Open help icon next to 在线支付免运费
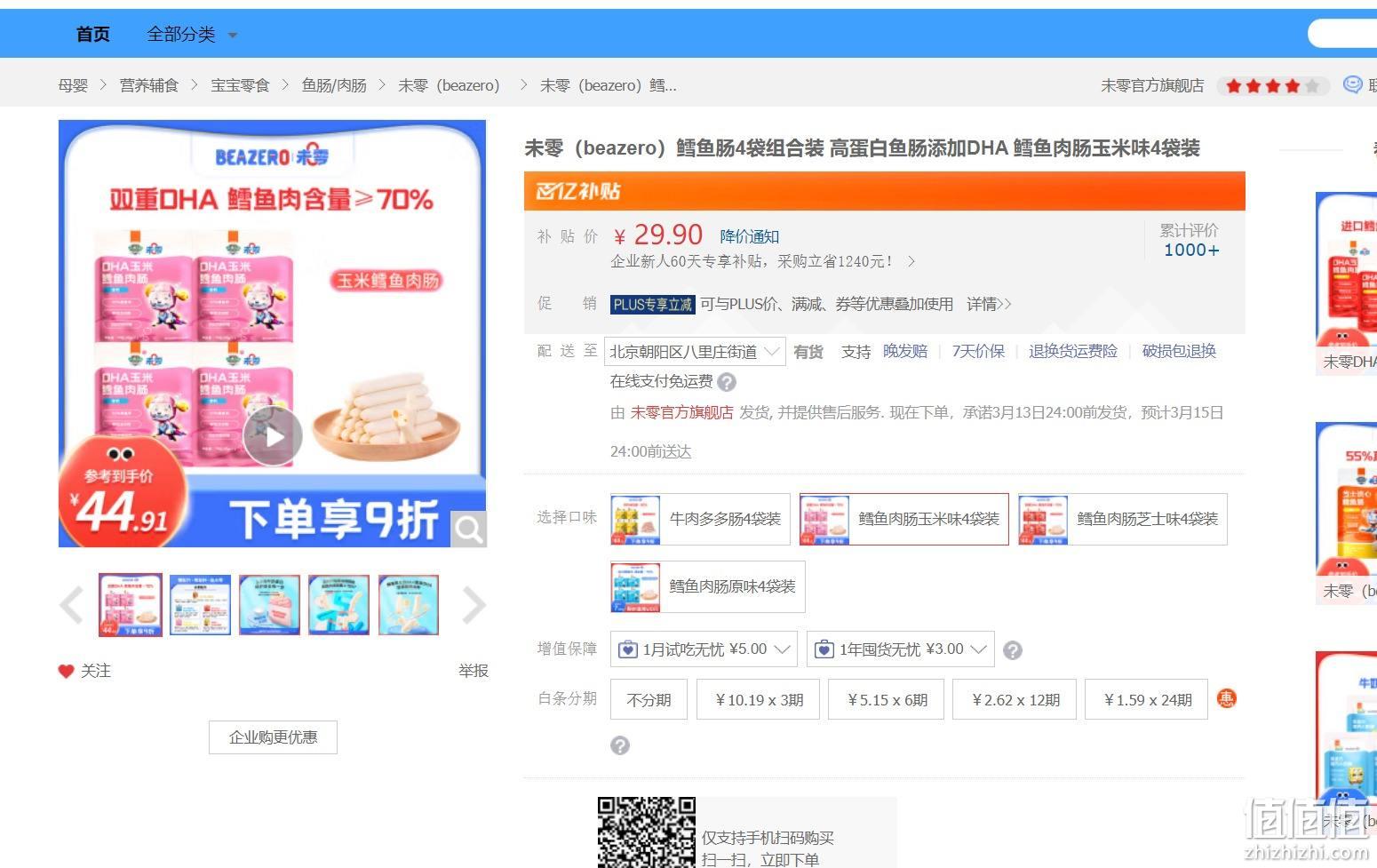 tap(727, 382)
